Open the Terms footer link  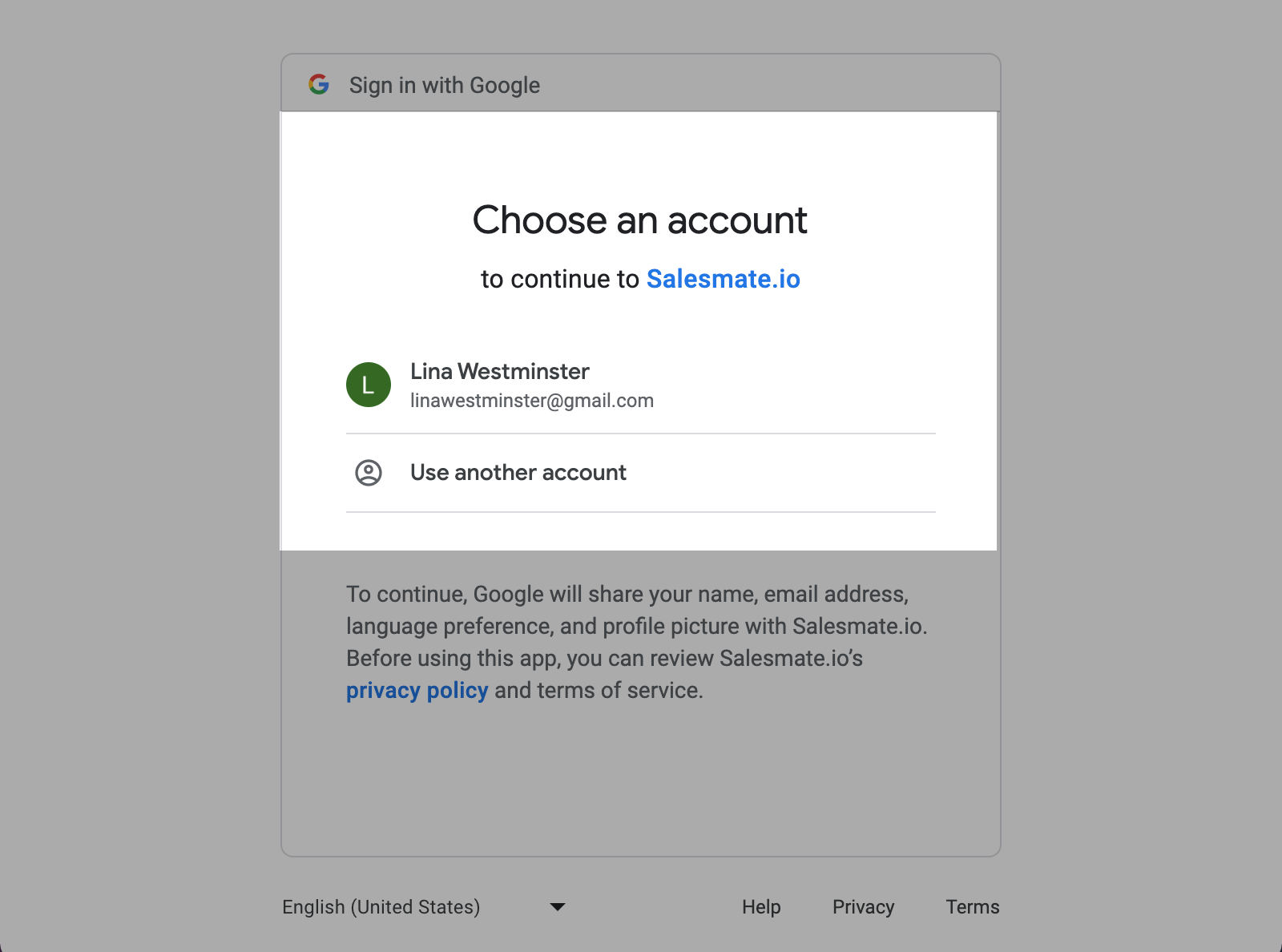pos(973,907)
